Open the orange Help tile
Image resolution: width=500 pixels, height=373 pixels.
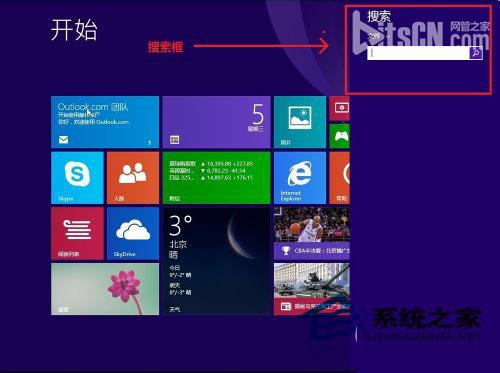pyautogui.click(x=339, y=178)
